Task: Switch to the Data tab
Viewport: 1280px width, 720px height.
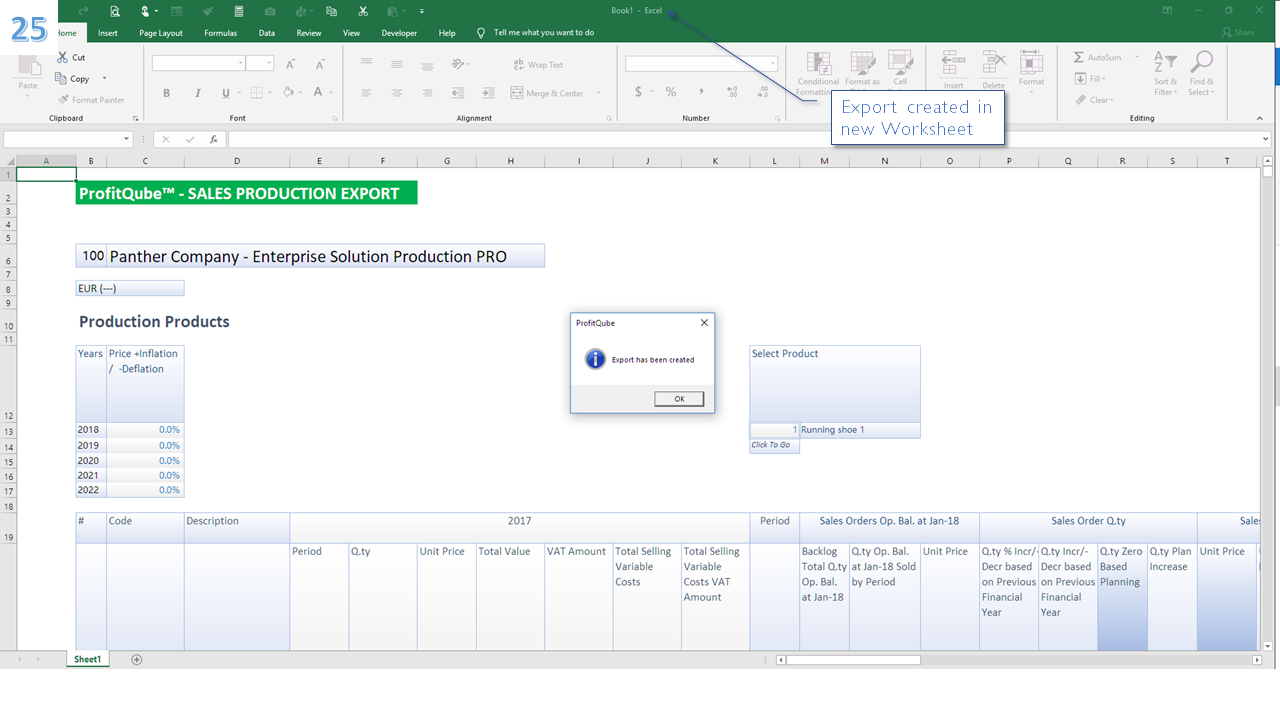Action: [x=267, y=33]
